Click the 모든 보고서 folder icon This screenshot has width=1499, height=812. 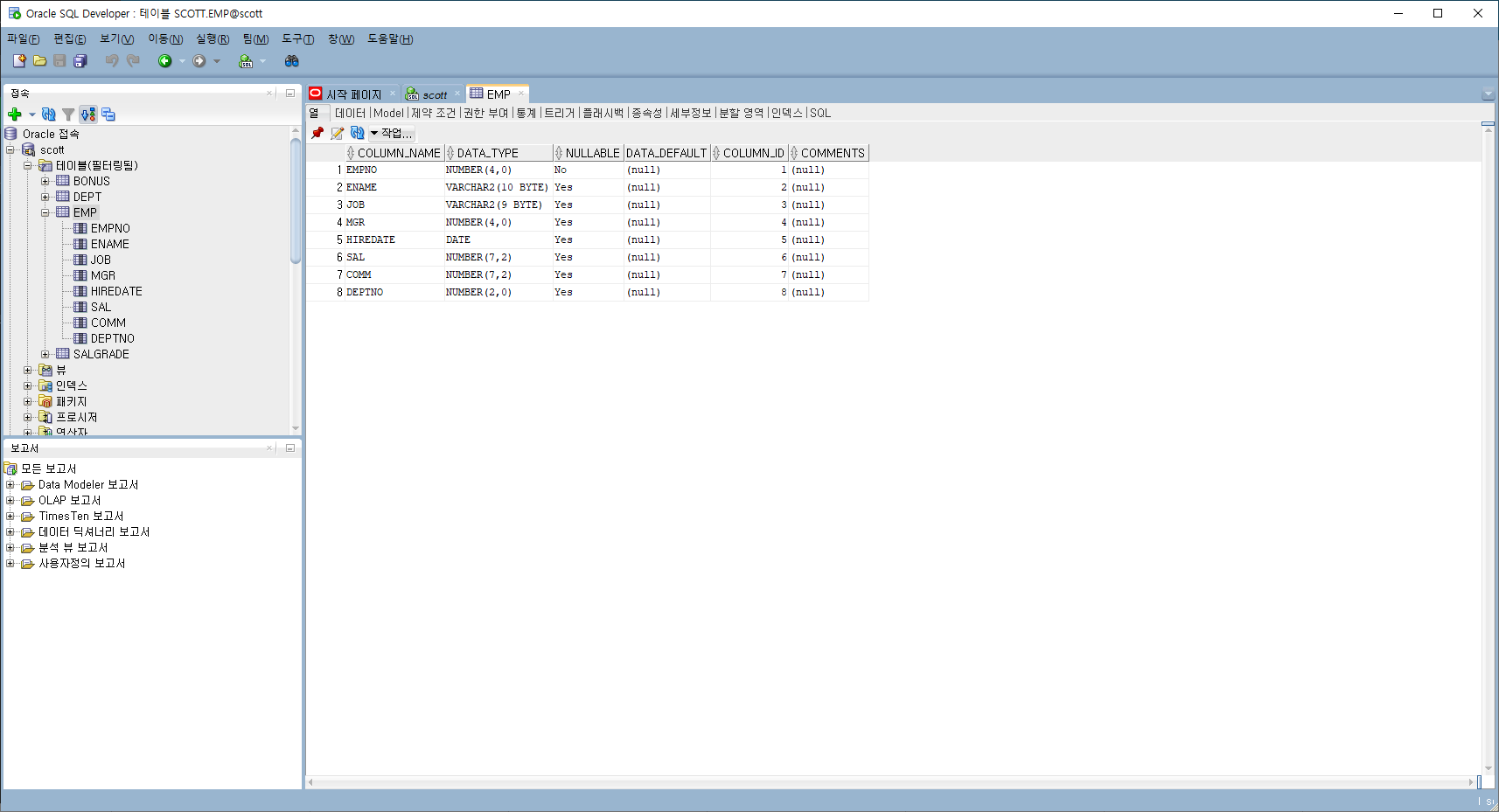(x=10, y=468)
